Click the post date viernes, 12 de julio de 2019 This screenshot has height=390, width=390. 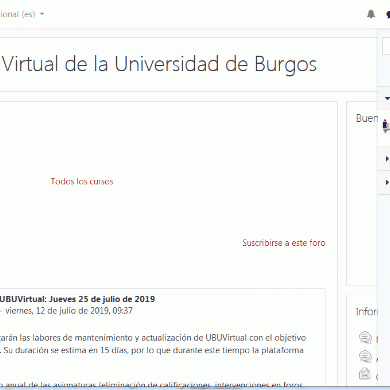69,311
